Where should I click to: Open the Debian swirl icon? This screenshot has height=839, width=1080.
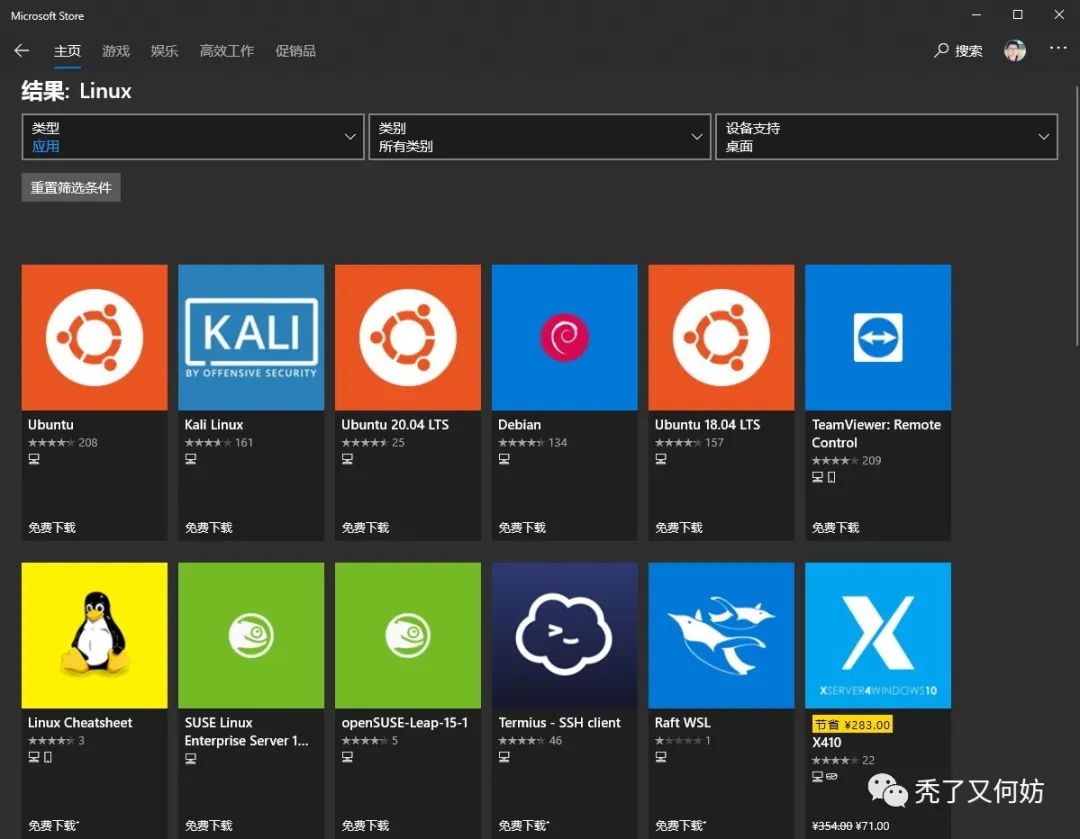coord(565,338)
